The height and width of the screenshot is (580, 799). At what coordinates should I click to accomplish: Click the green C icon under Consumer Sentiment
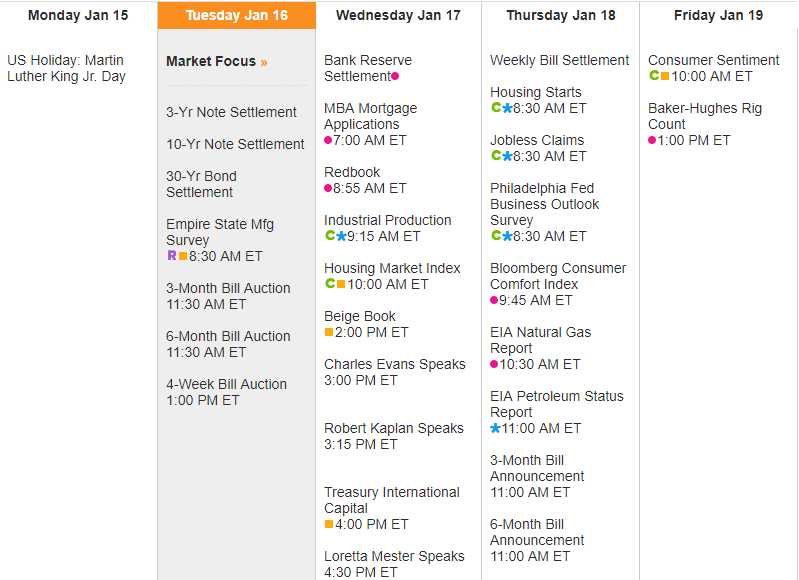[654, 76]
